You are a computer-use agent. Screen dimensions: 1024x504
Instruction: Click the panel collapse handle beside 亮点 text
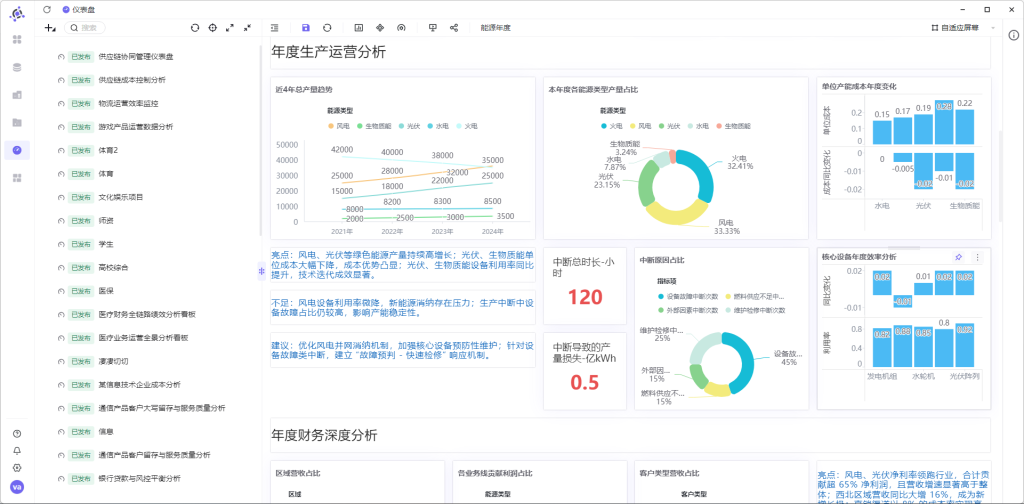pos(261,271)
